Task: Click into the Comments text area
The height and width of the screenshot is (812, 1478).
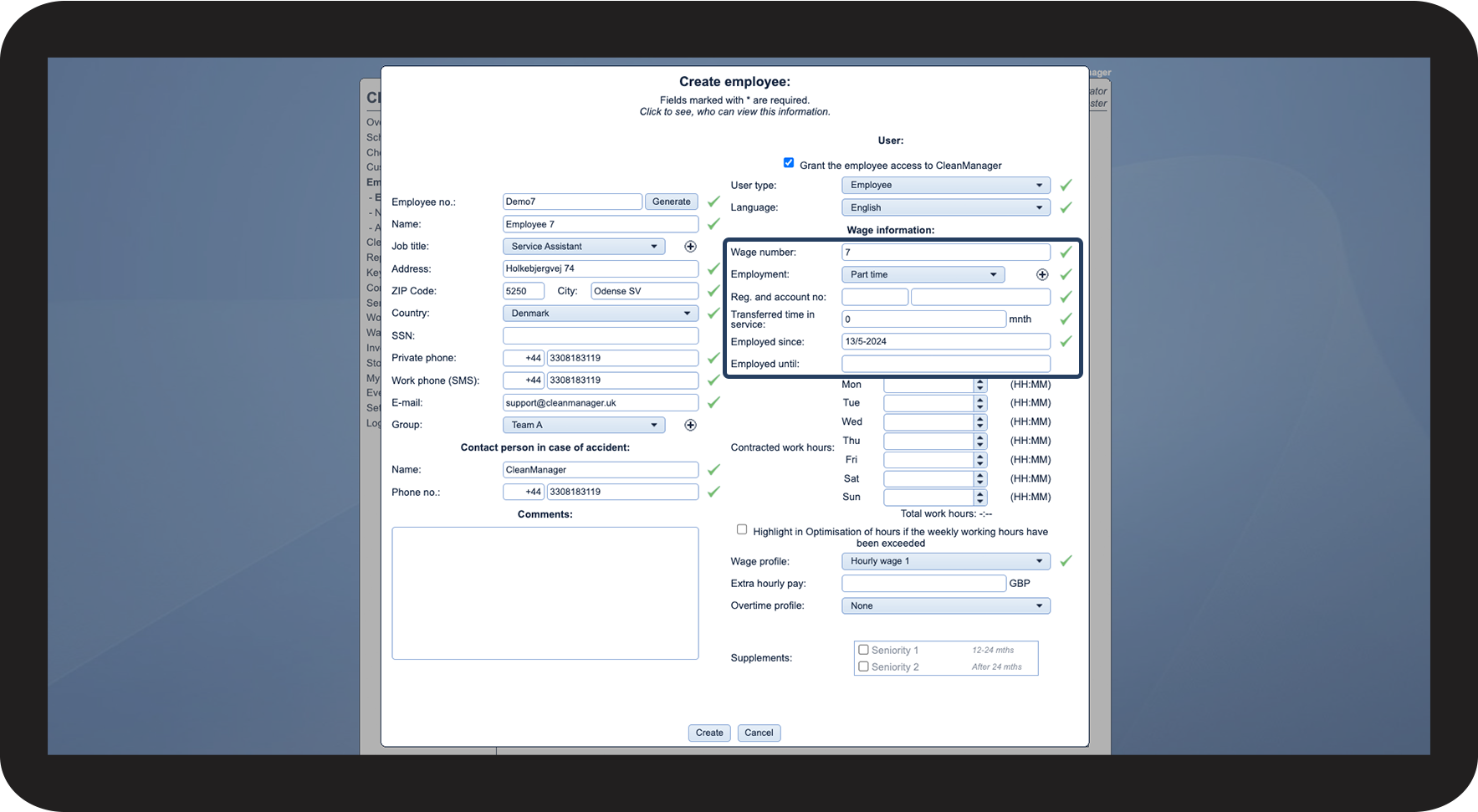Action: click(545, 593)
